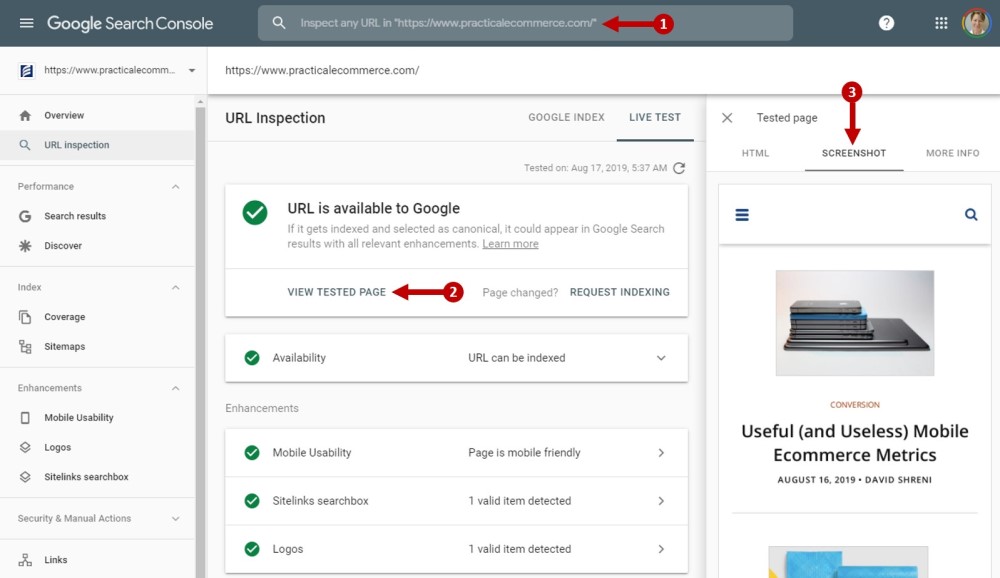Open the main hamburger menu
This screenshot has width=1000, height=578.
pos(26,24)
